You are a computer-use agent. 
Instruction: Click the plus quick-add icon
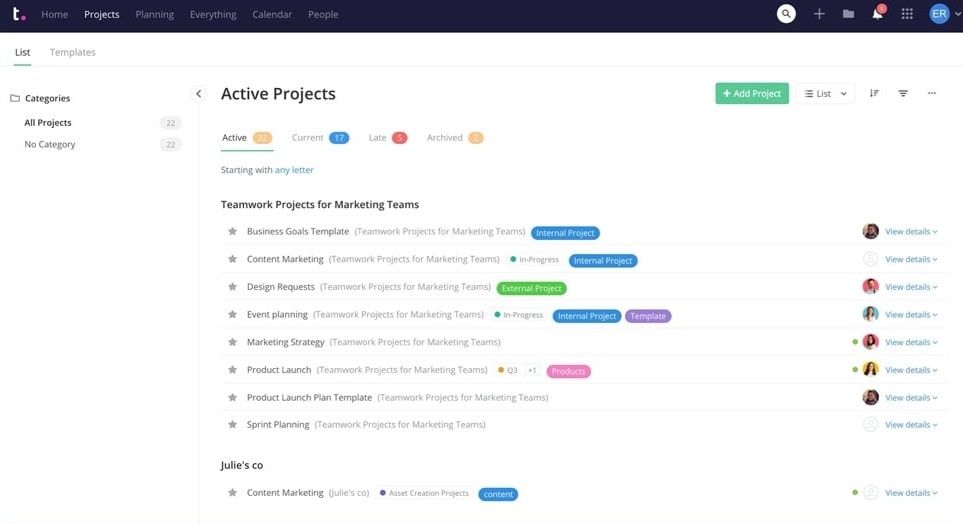819,14
